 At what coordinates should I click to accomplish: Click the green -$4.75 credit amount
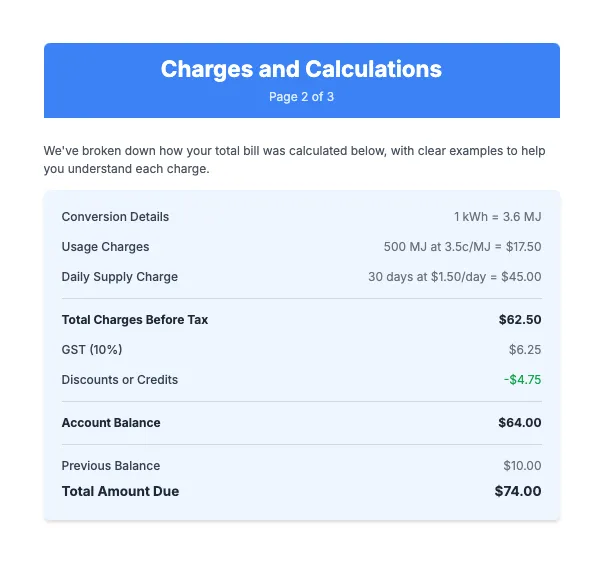click(522, 380)
